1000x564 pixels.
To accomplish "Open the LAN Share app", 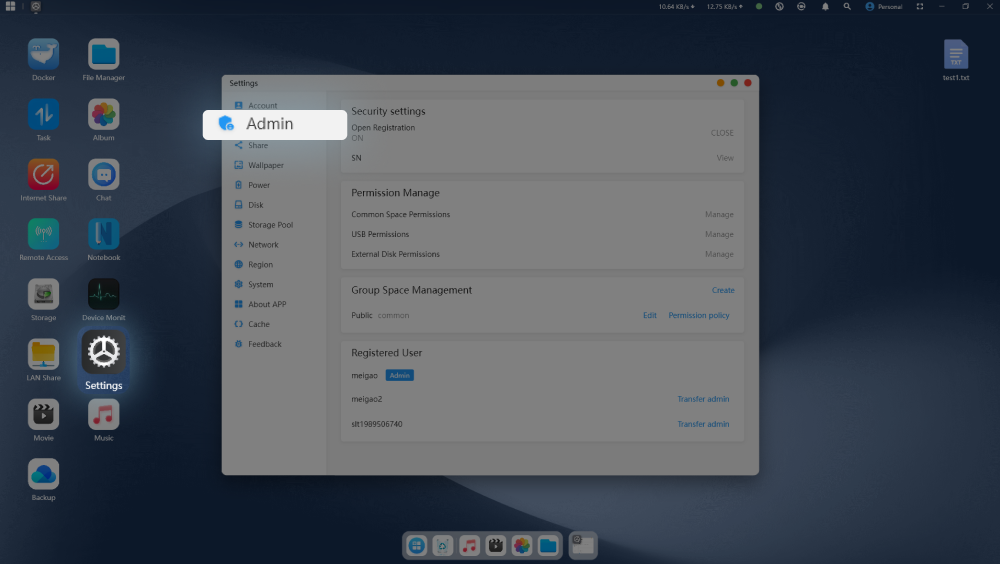I will pyautogui.click(x=43, y=355).
